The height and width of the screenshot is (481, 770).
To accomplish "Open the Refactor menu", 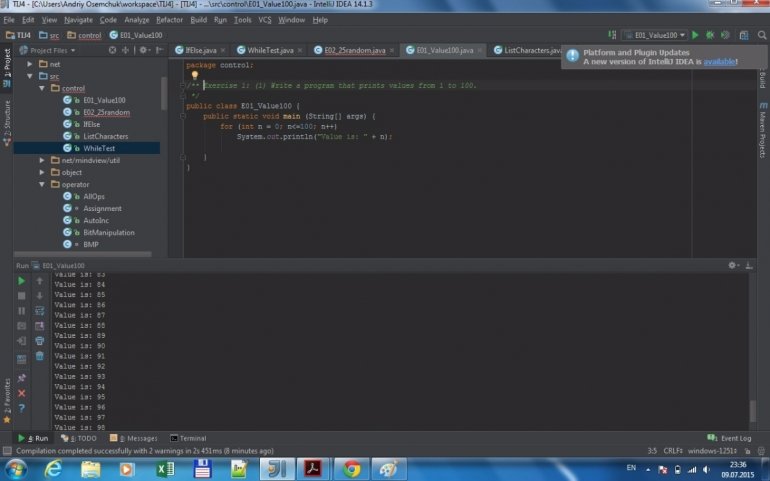I will [x=168, y=19].
